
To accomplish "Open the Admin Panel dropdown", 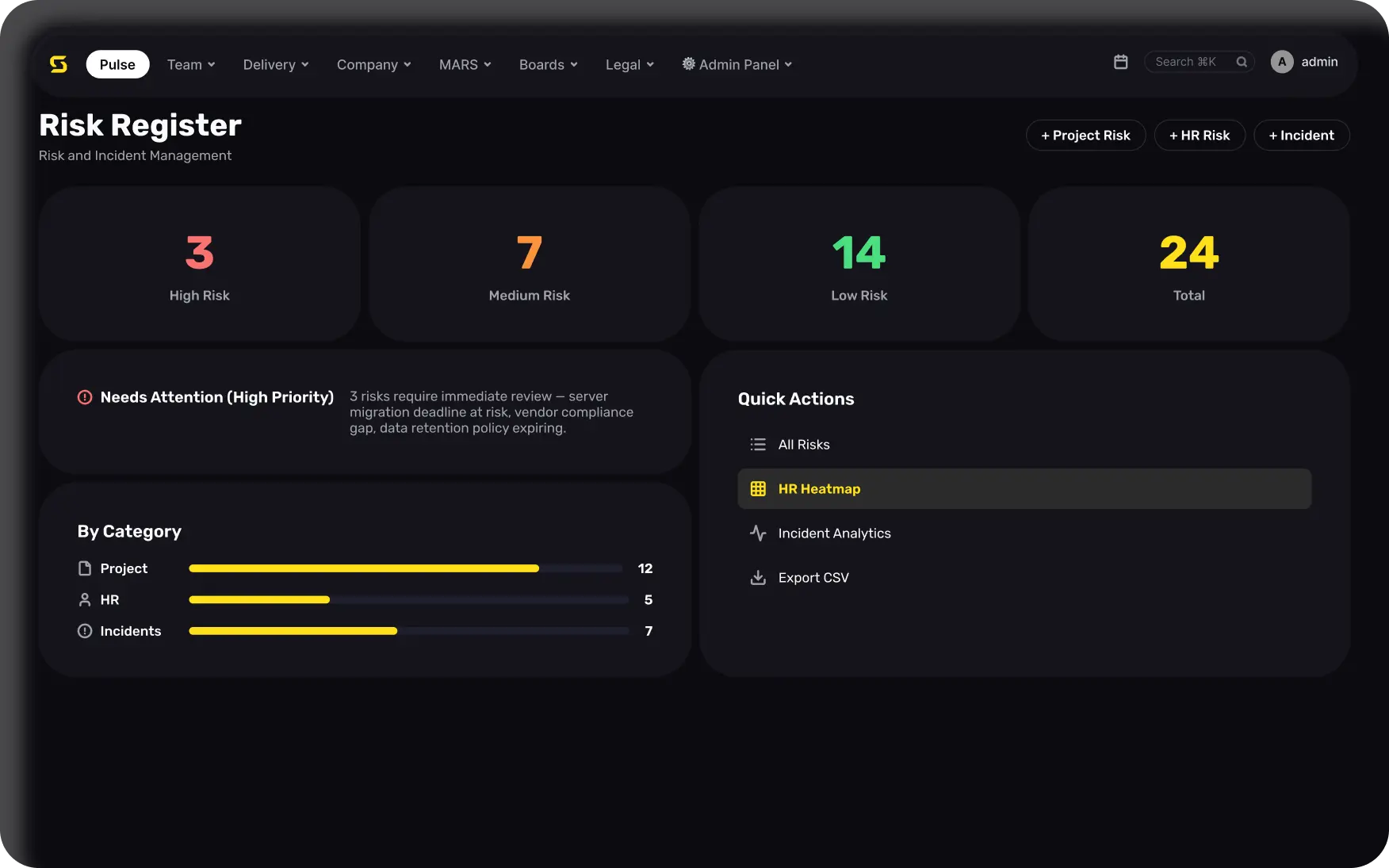I will [737, 64].
